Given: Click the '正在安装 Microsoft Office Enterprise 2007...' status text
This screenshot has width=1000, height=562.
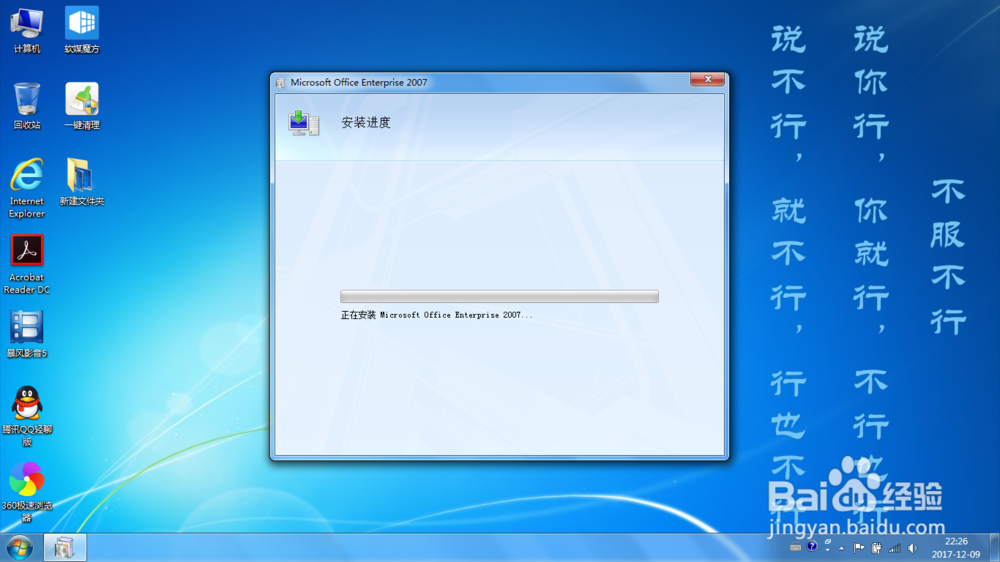Looking at the screenshot, I should 436,315.
